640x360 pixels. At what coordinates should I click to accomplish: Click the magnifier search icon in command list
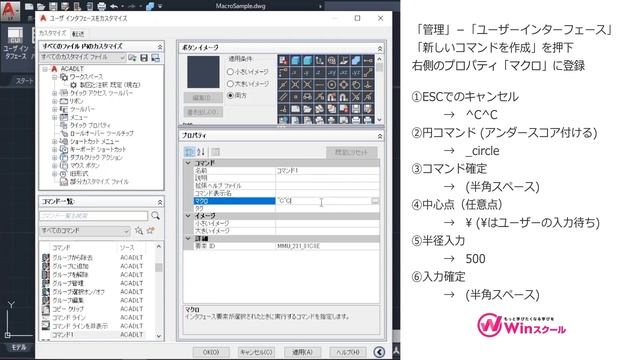tap(156, 216)
